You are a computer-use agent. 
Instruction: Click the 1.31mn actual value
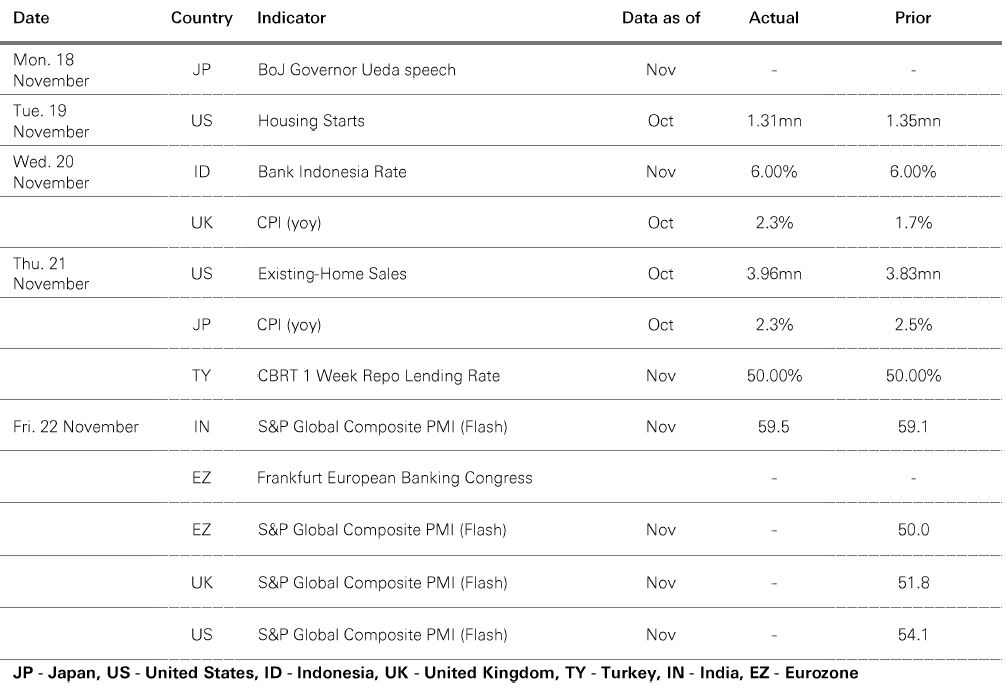773,121
